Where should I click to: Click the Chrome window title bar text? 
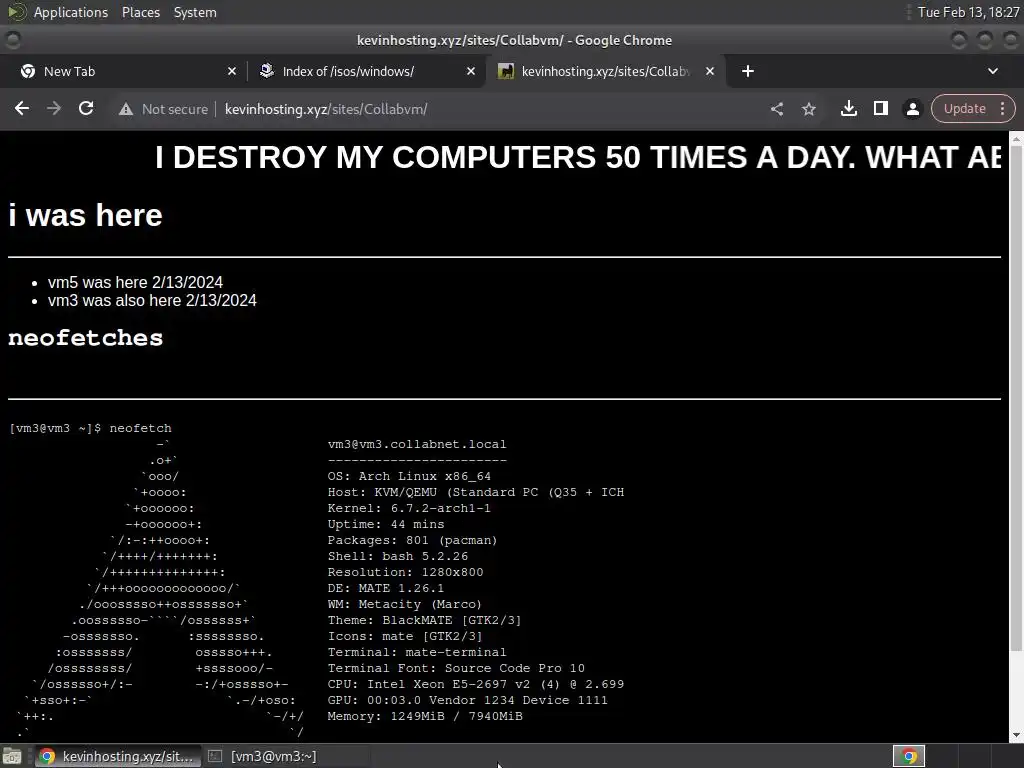[514, 40]
